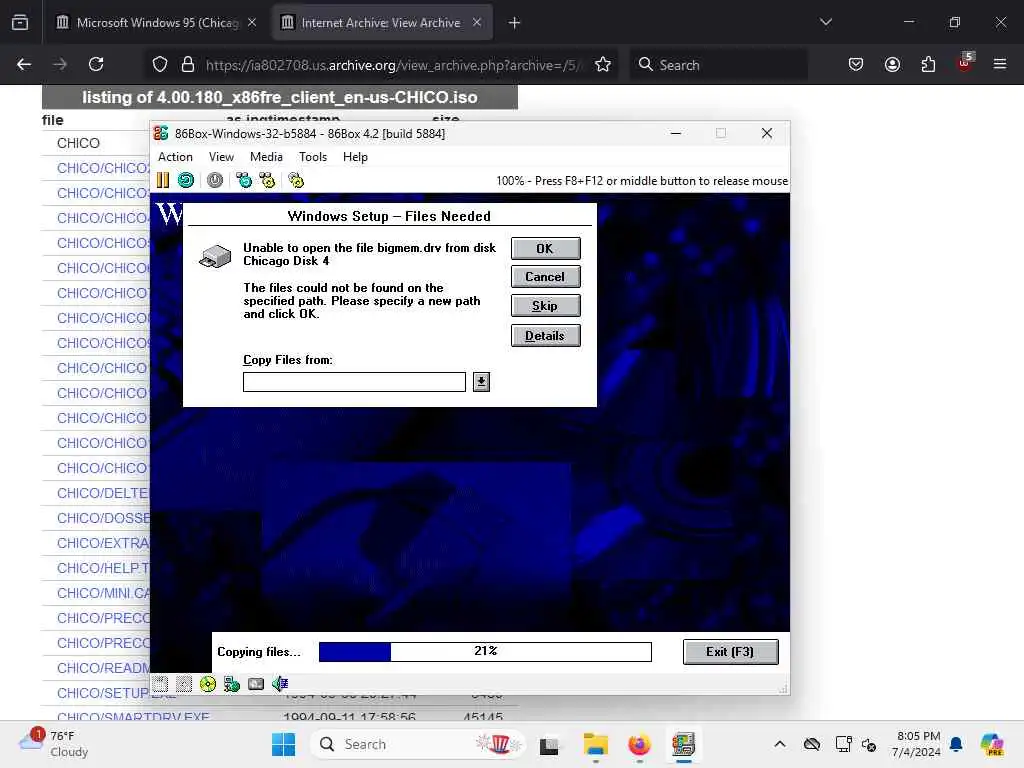The image size is (1024, 768).
Task: Click the floppy drive icon in Setup dialog
Action: coord(215,257)
